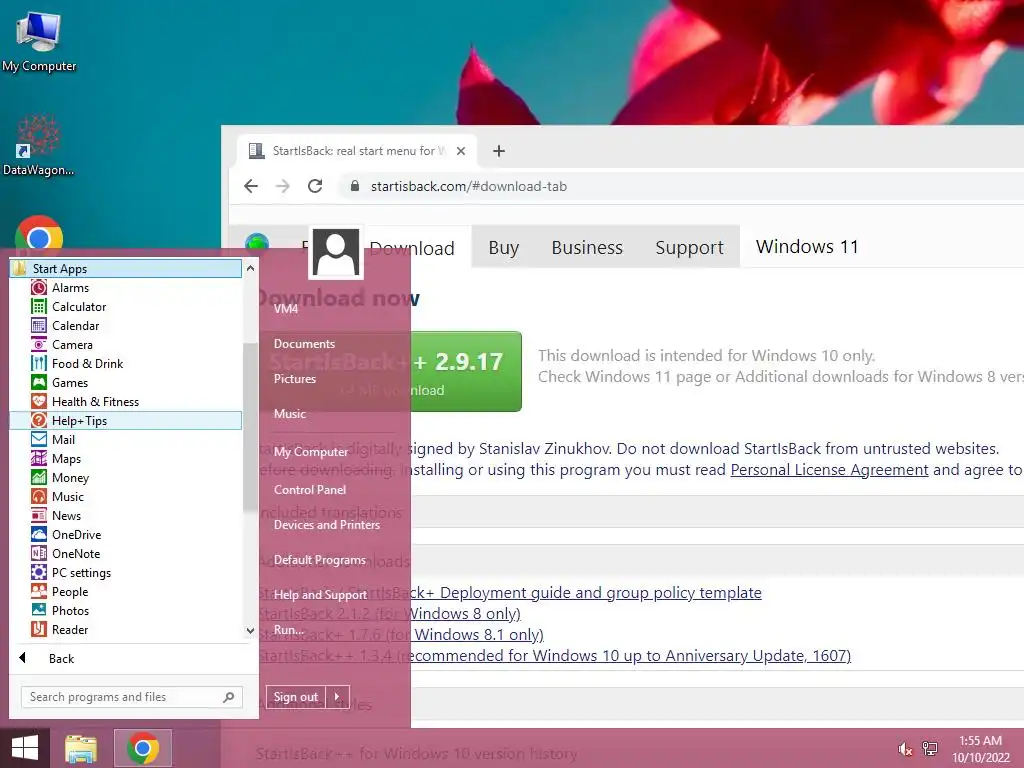The image size is (1024, 768).
Task: Open Help and Support entry
Action: (x=320, y=595)
